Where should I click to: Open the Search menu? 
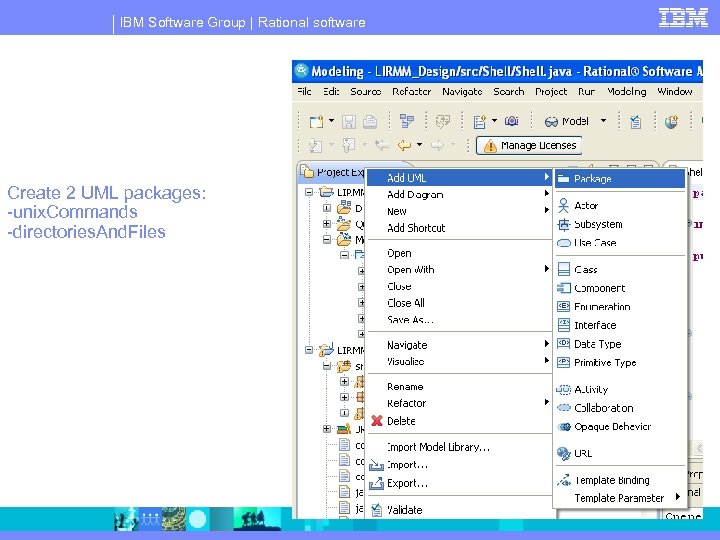pos(509,91)
